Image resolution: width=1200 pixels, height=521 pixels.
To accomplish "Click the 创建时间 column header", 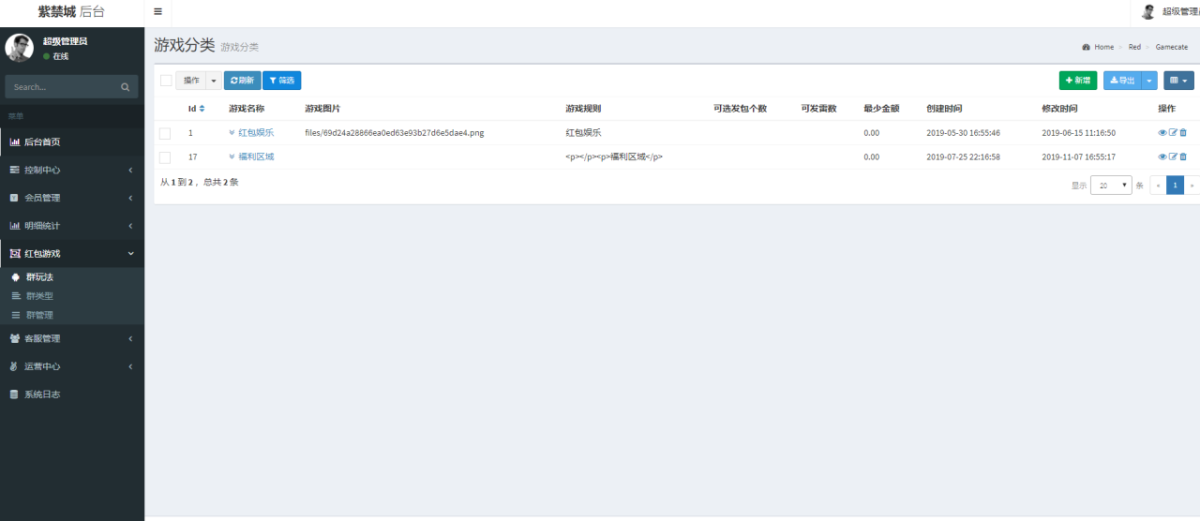I will point(944,108).
